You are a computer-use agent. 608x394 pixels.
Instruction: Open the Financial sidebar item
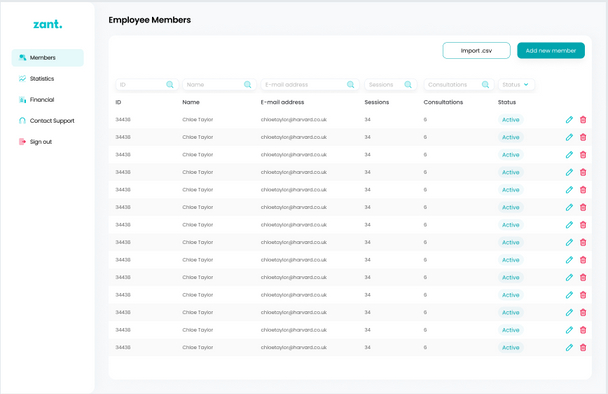click(36, 100)
